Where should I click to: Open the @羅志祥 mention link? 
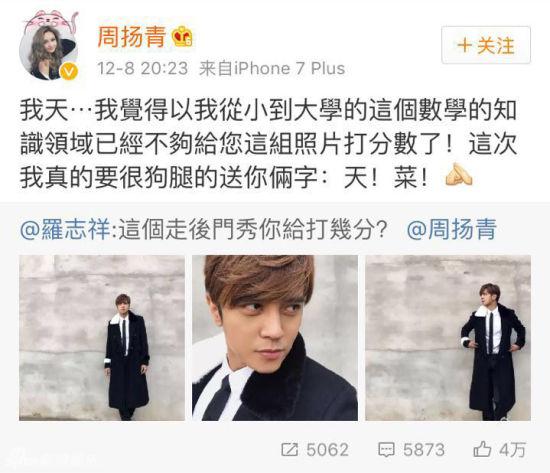[65, 229]
